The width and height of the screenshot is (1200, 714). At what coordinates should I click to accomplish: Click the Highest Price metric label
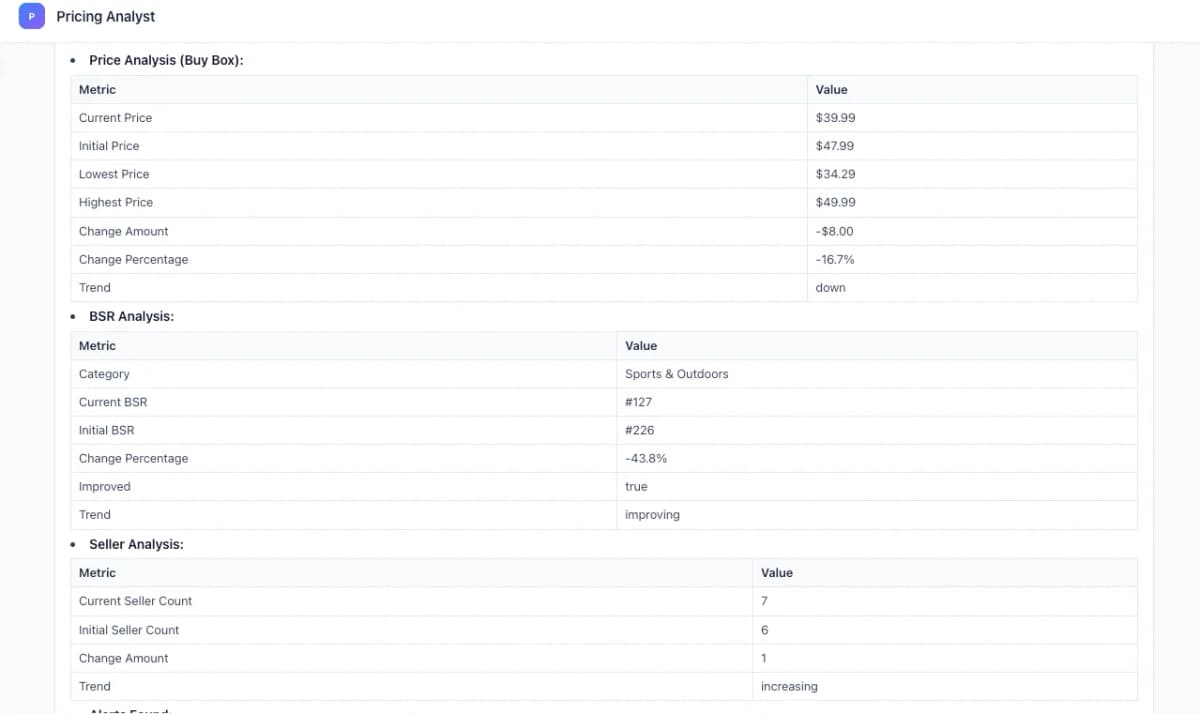(116, 202)
